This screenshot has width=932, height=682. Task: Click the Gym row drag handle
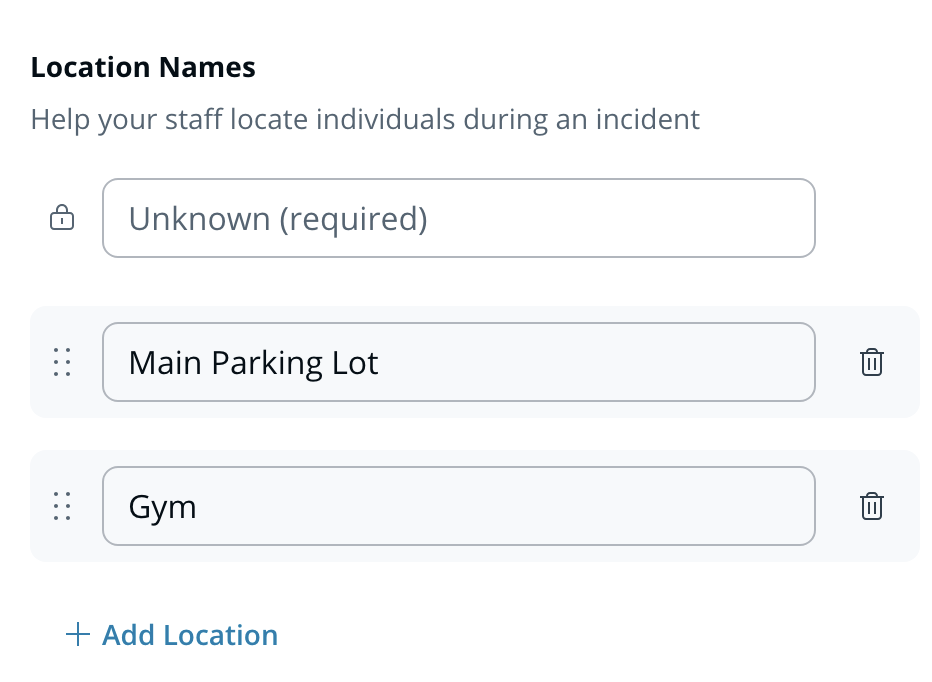tap(62, 506)
